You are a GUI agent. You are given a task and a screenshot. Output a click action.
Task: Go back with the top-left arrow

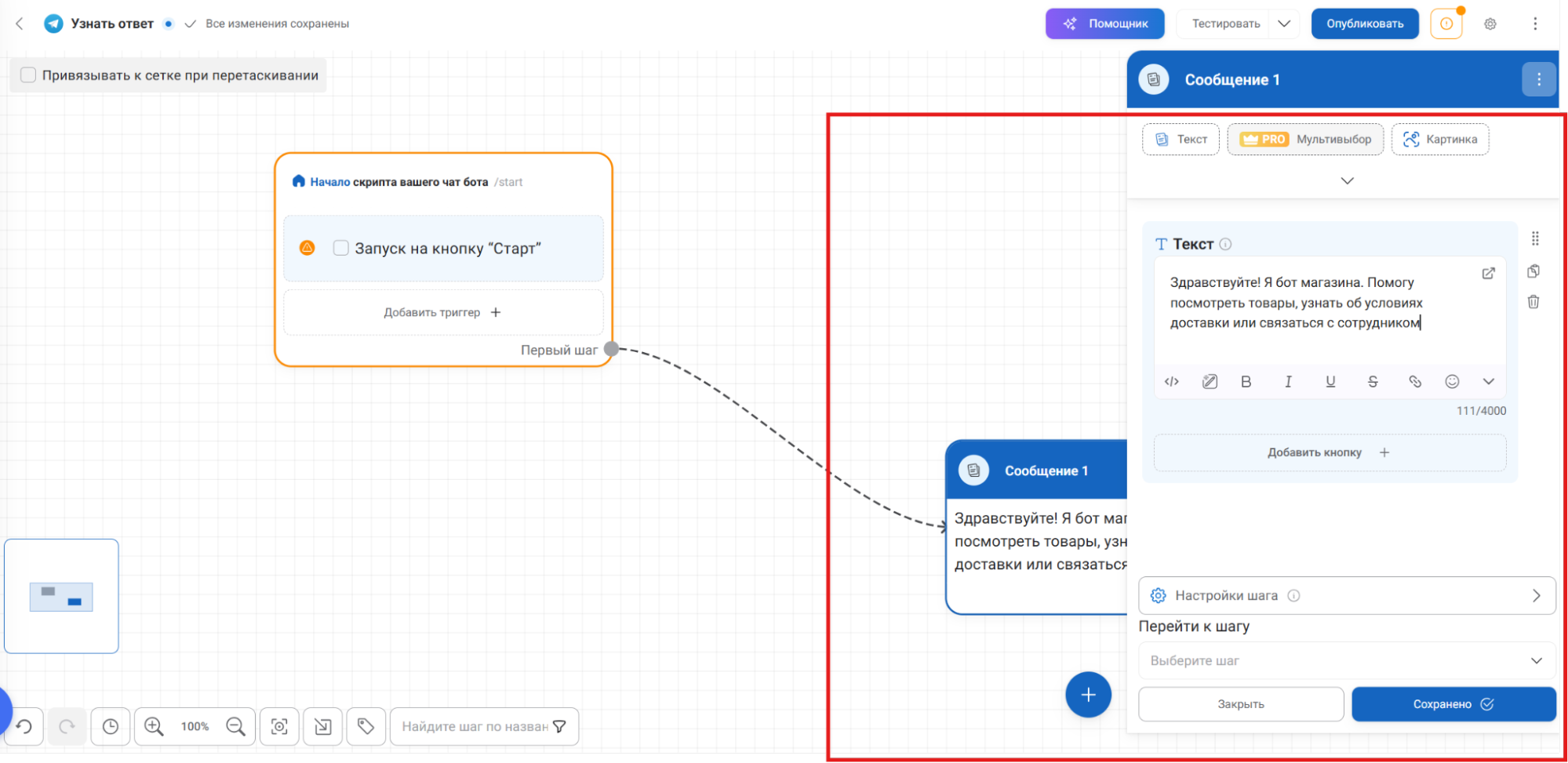click(x=20, y=24)
